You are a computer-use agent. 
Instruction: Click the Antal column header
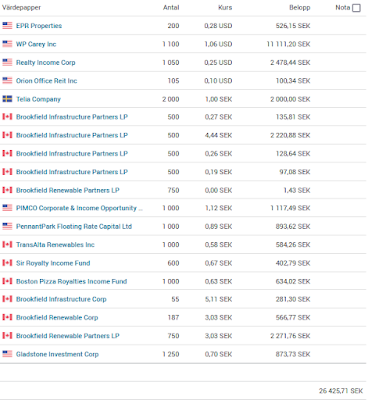[171, 8]
